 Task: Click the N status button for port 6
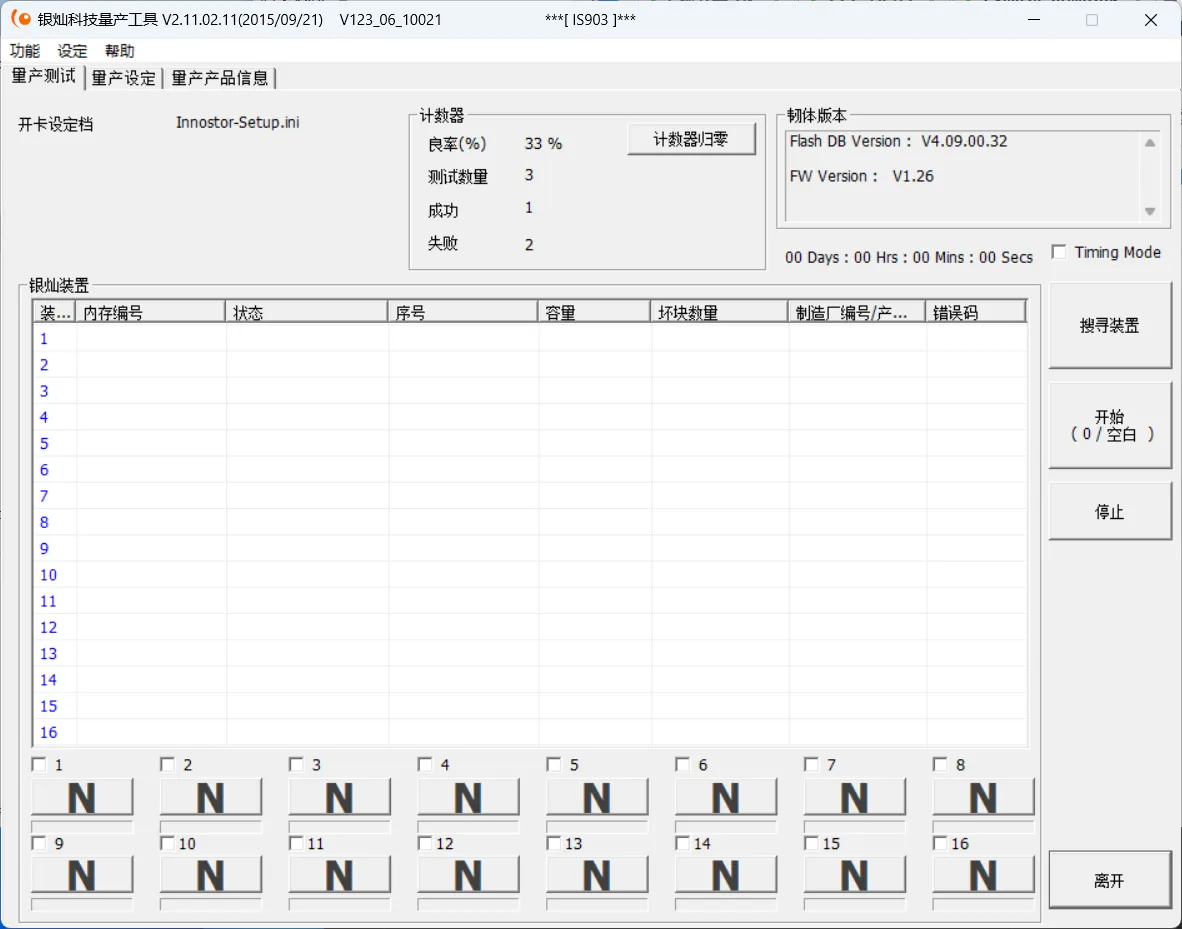coord(726,797)
